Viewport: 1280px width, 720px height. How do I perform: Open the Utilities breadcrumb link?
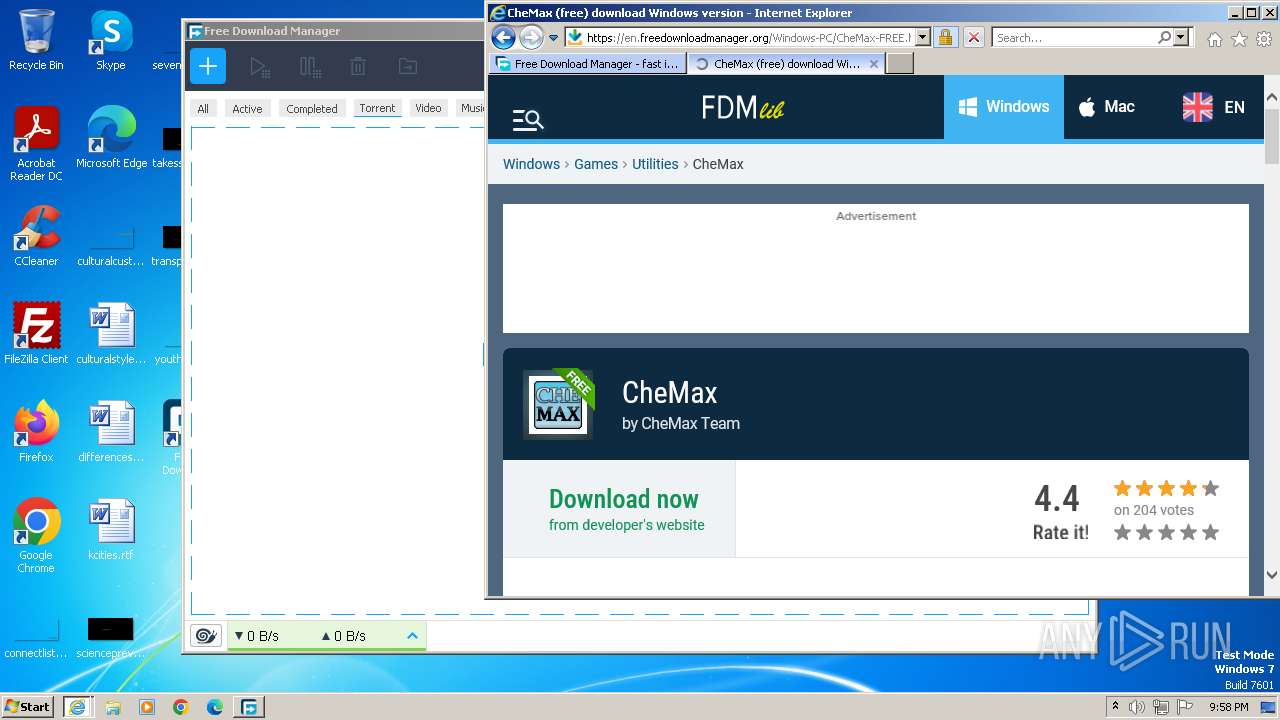655,164
